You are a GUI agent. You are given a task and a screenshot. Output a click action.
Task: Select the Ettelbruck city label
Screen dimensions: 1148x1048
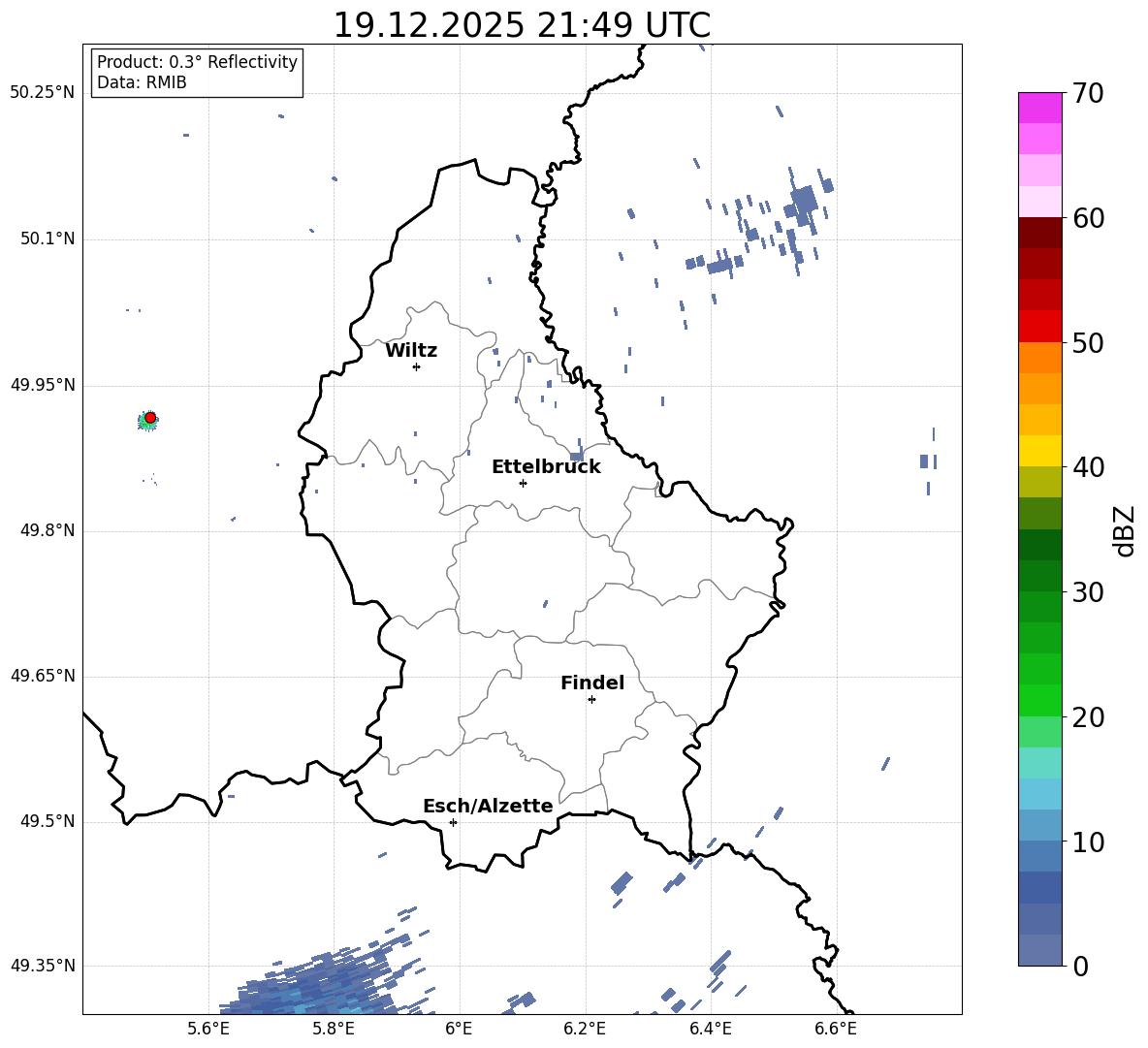click(x=546, y=467)
